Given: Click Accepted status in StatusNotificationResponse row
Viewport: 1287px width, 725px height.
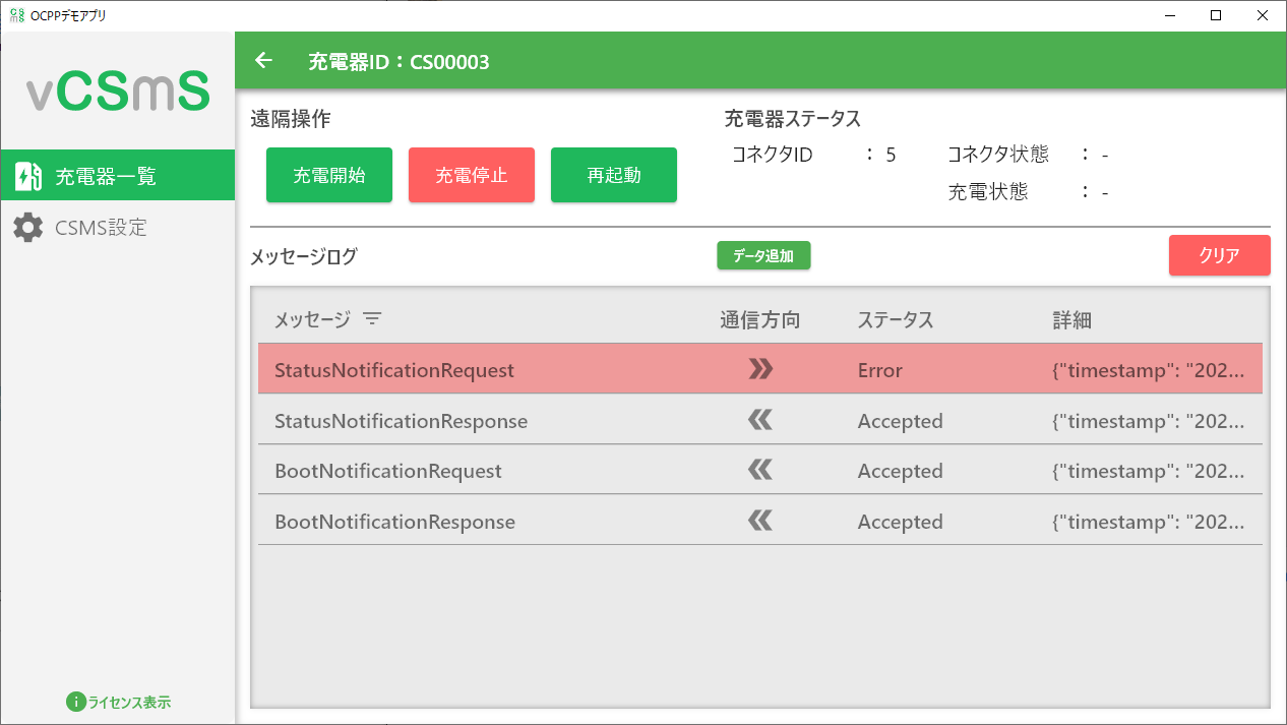Looking at the screenshot, I should point(900,421).
